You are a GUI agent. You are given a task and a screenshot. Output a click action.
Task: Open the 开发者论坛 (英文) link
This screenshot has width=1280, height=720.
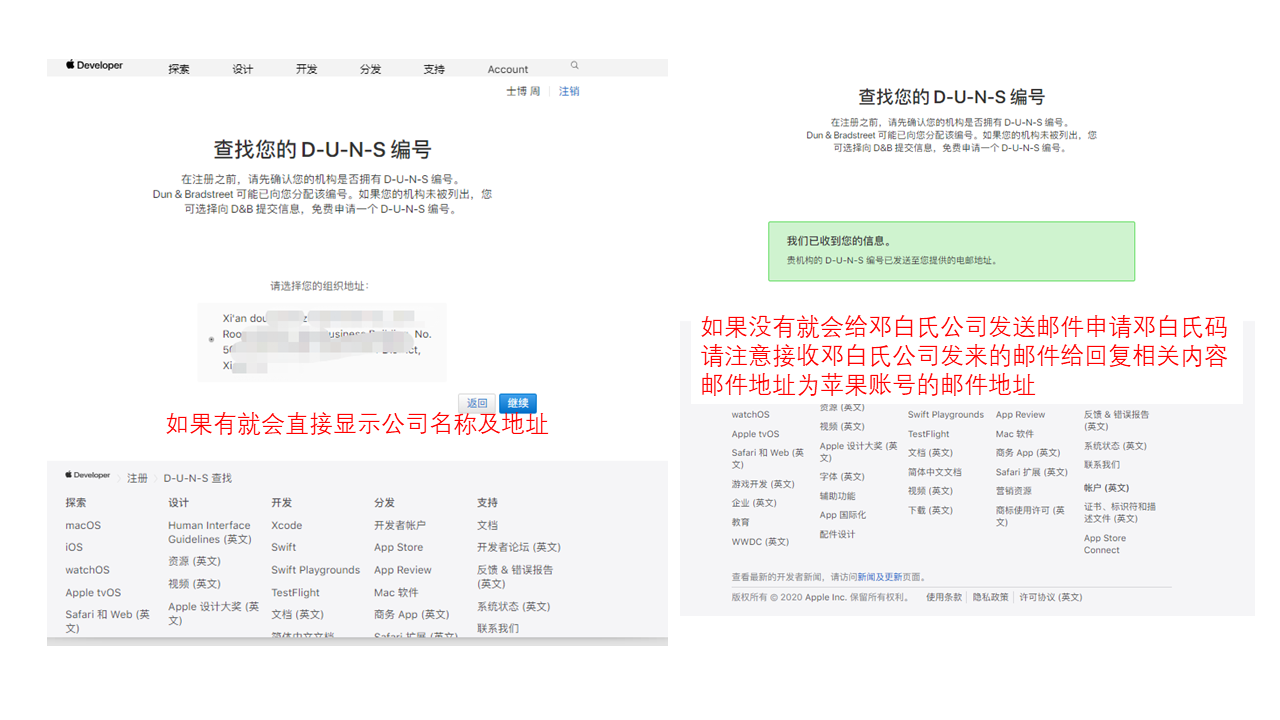519,547
